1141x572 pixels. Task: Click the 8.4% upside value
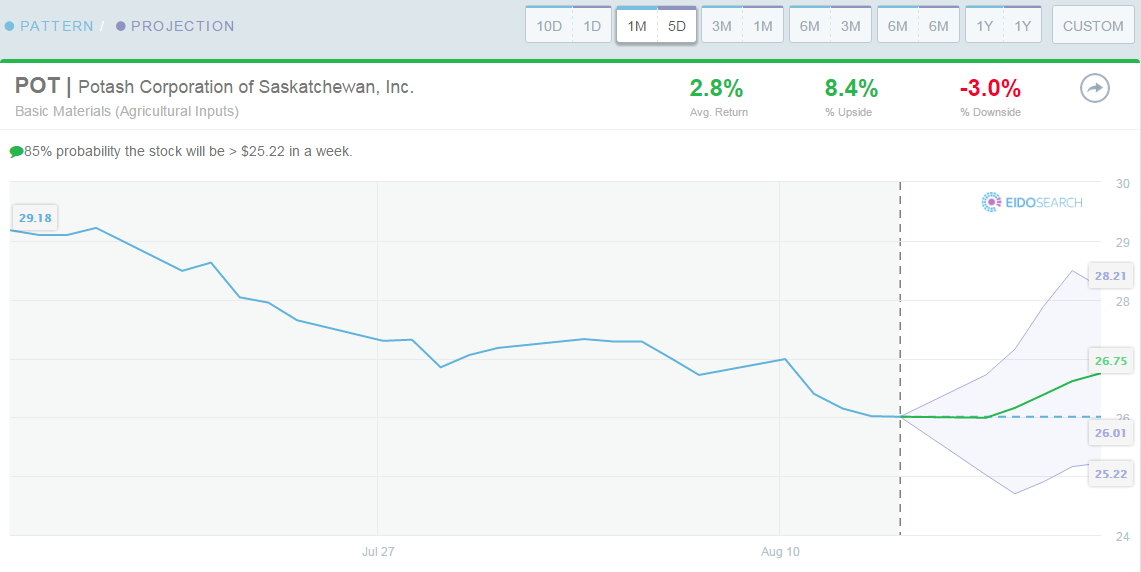coord(851,88)
